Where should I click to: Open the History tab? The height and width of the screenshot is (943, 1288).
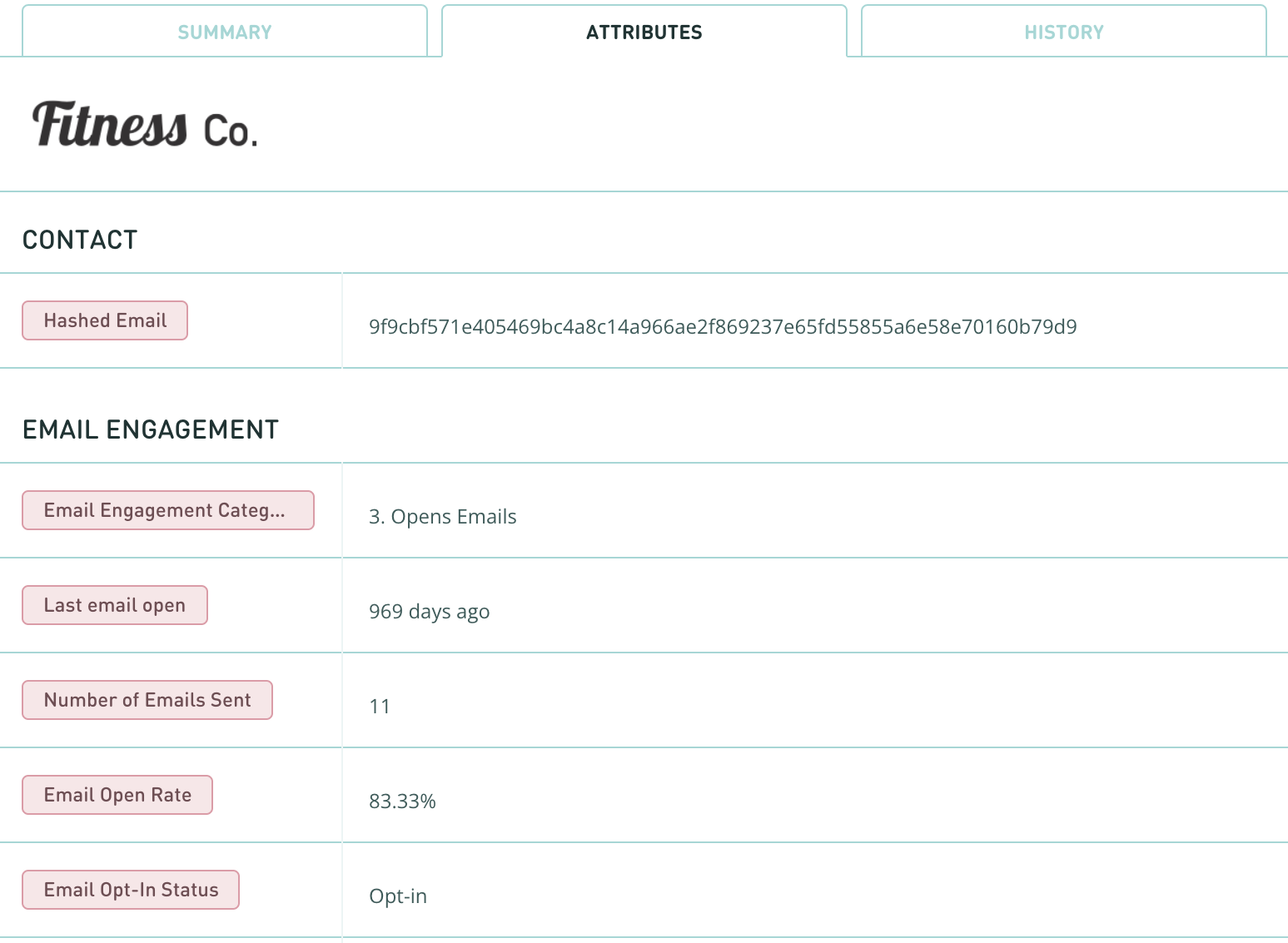click(1064, 32)
